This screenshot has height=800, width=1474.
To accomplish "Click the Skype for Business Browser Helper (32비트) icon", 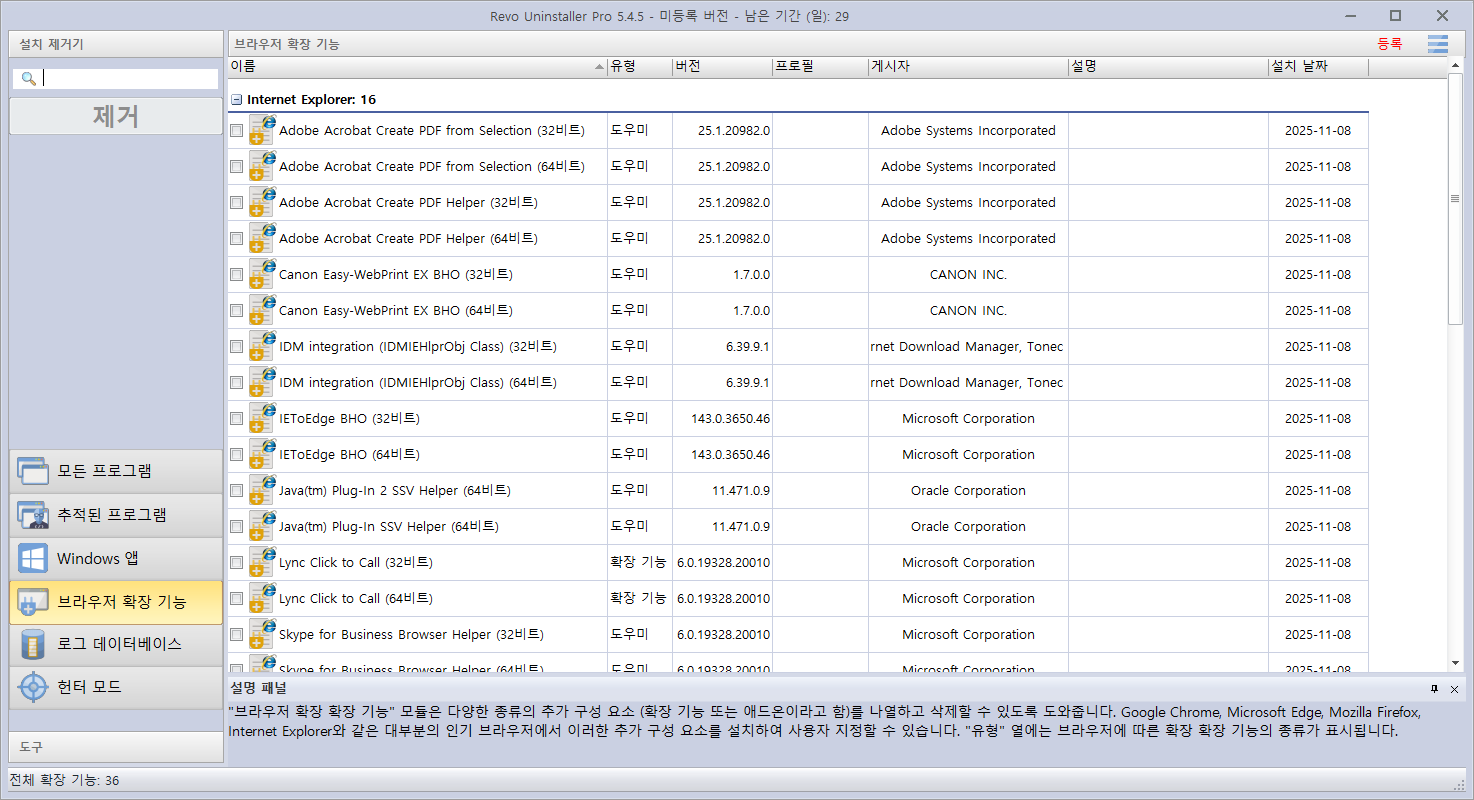I will [x=262, y=635].
